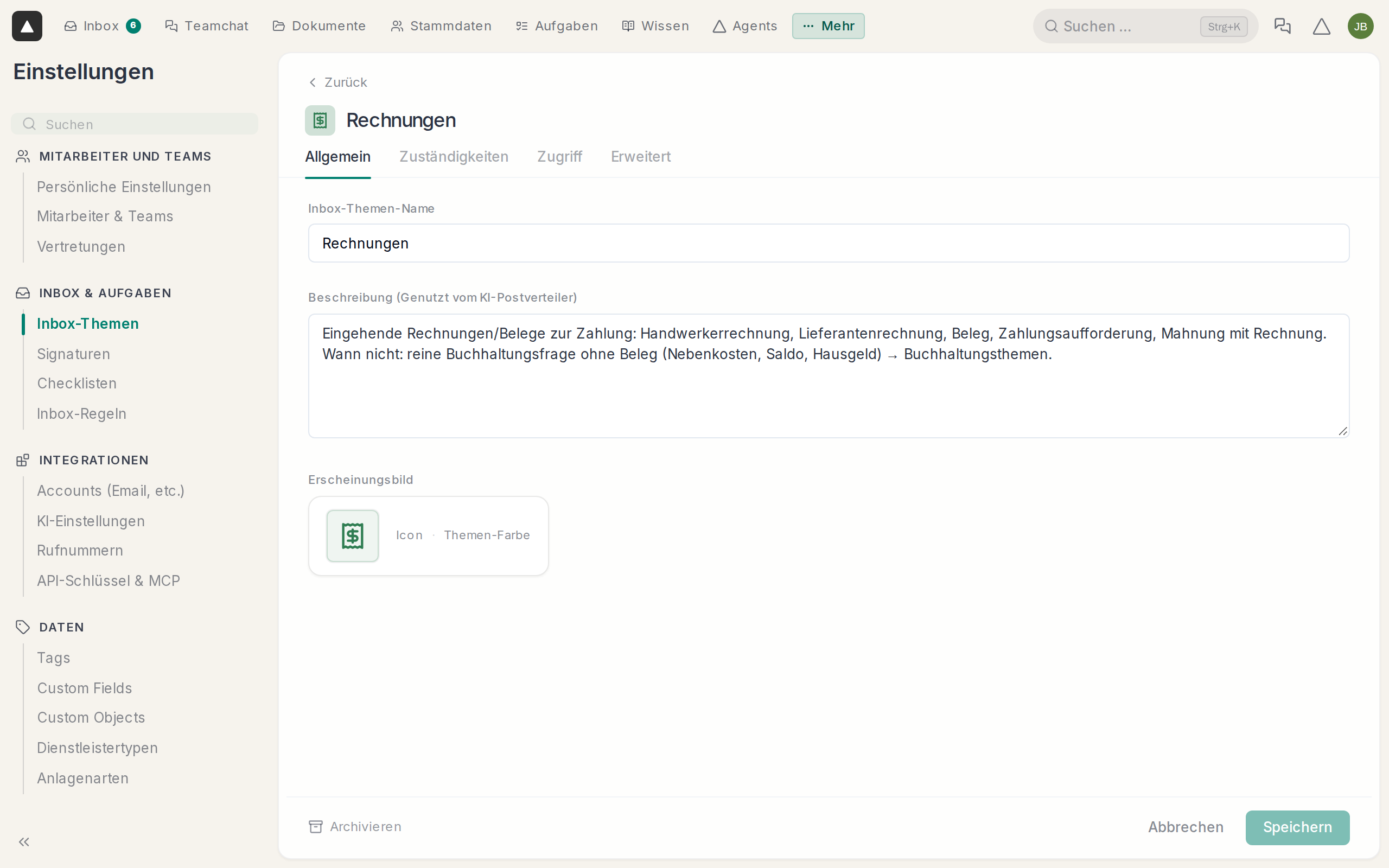Open the chat bubbles icon in header

pyautogui.click(x=1282, y=27)
